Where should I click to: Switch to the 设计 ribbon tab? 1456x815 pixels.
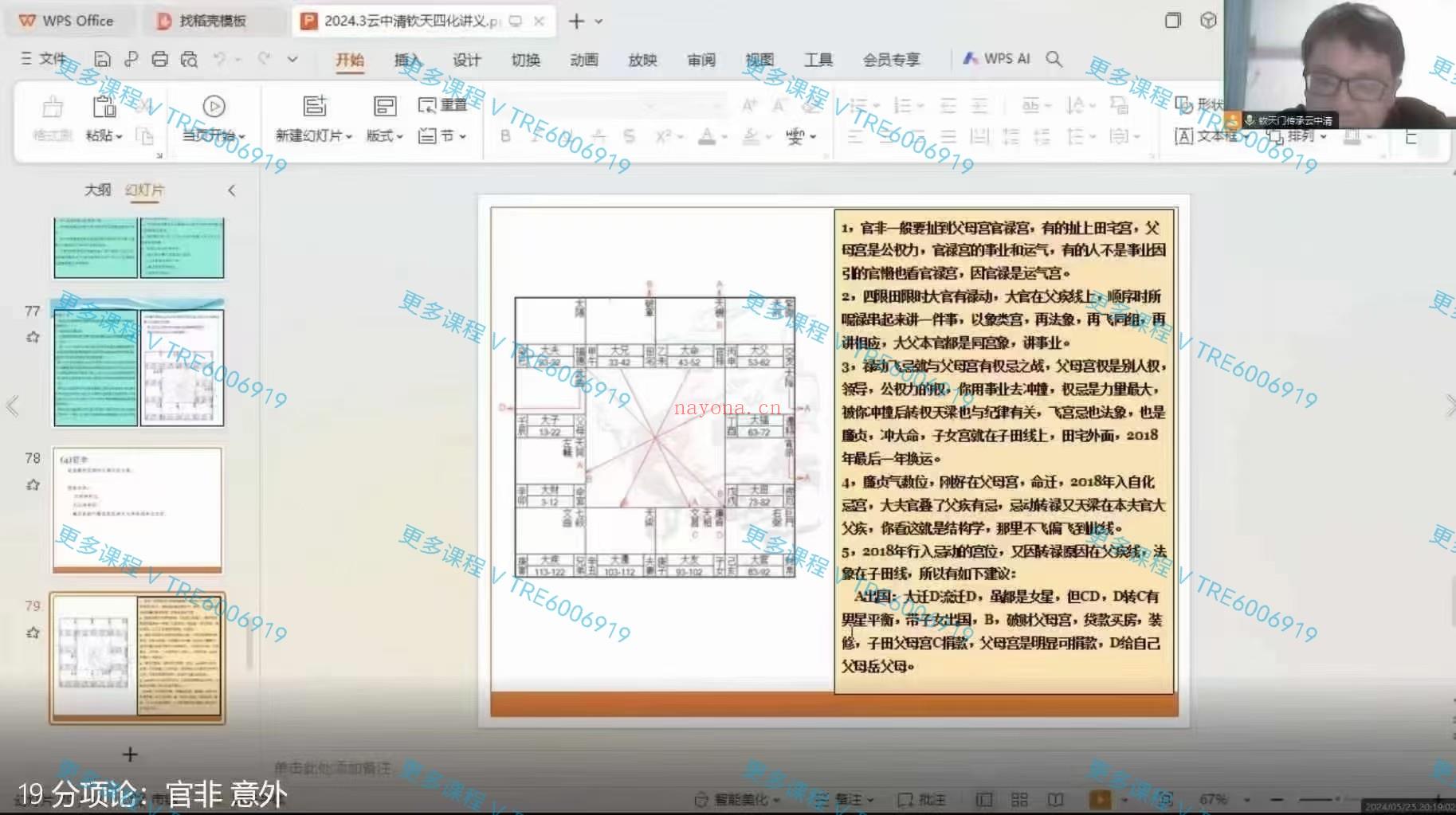tap(466, 60)
